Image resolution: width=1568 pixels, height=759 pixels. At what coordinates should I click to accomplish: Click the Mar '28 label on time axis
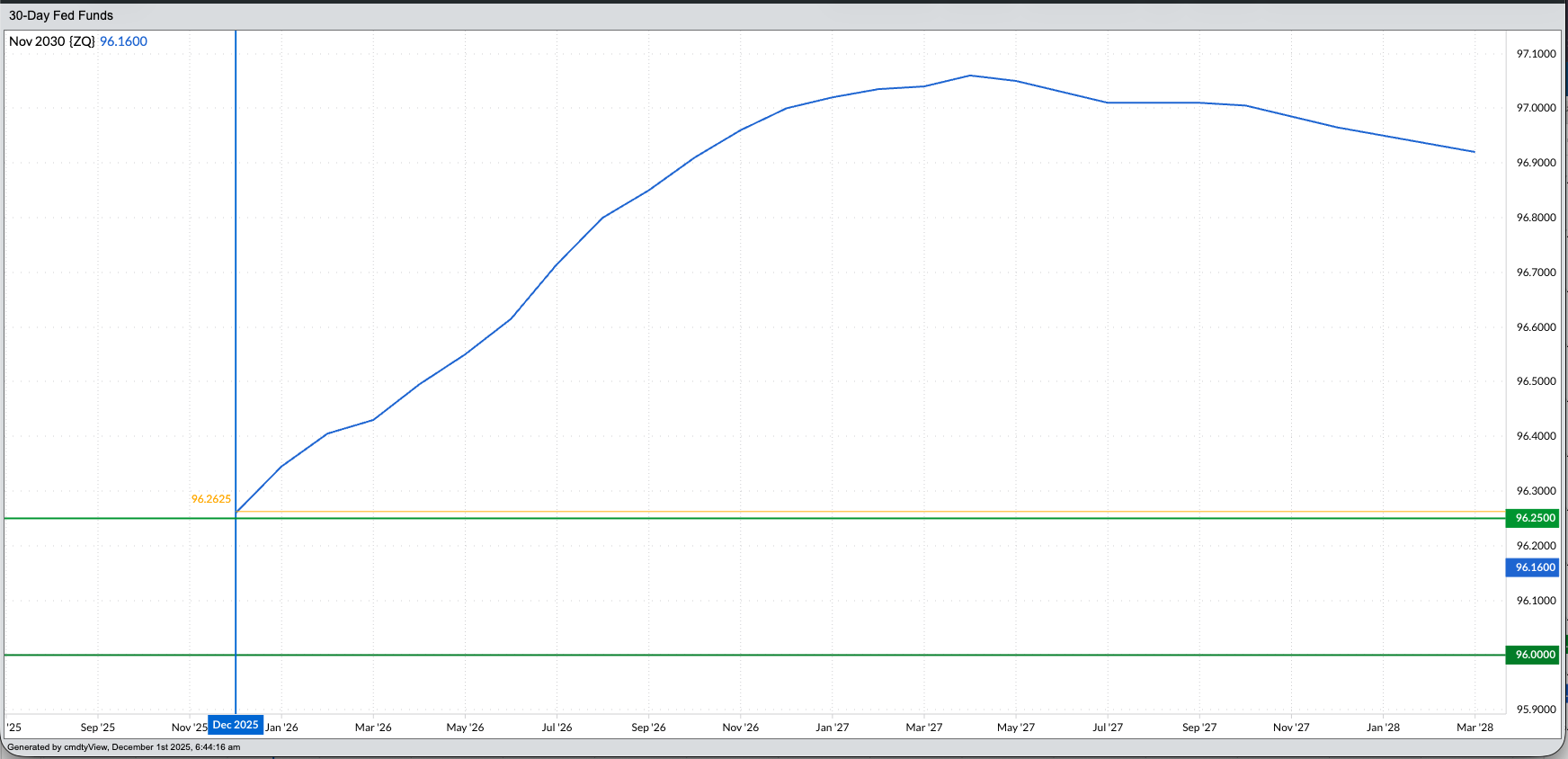click(x=1474, y=728)
